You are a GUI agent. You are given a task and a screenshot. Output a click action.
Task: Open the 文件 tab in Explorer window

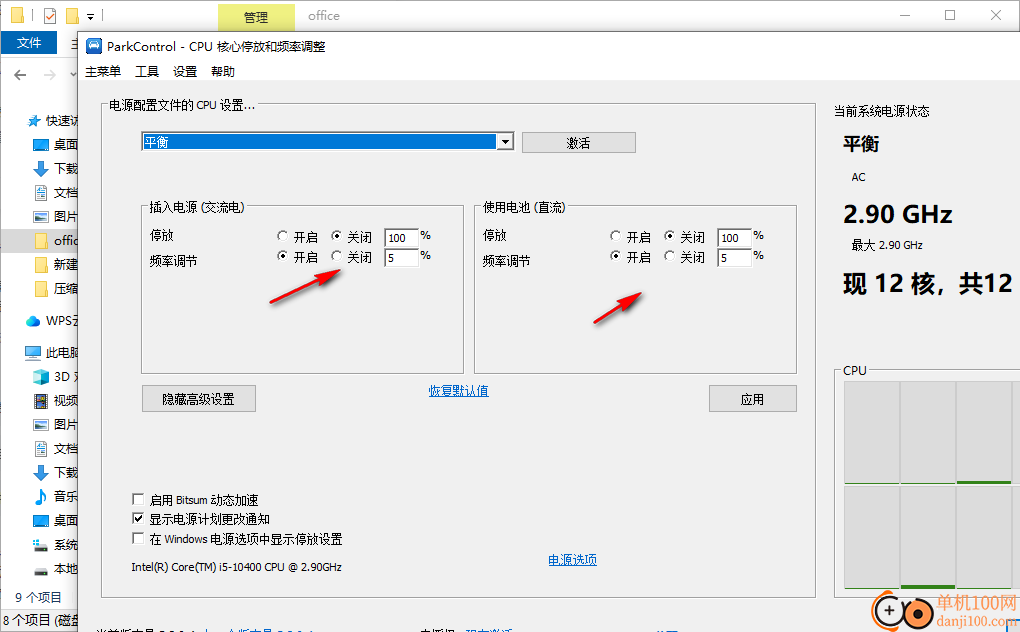[29, 43]
